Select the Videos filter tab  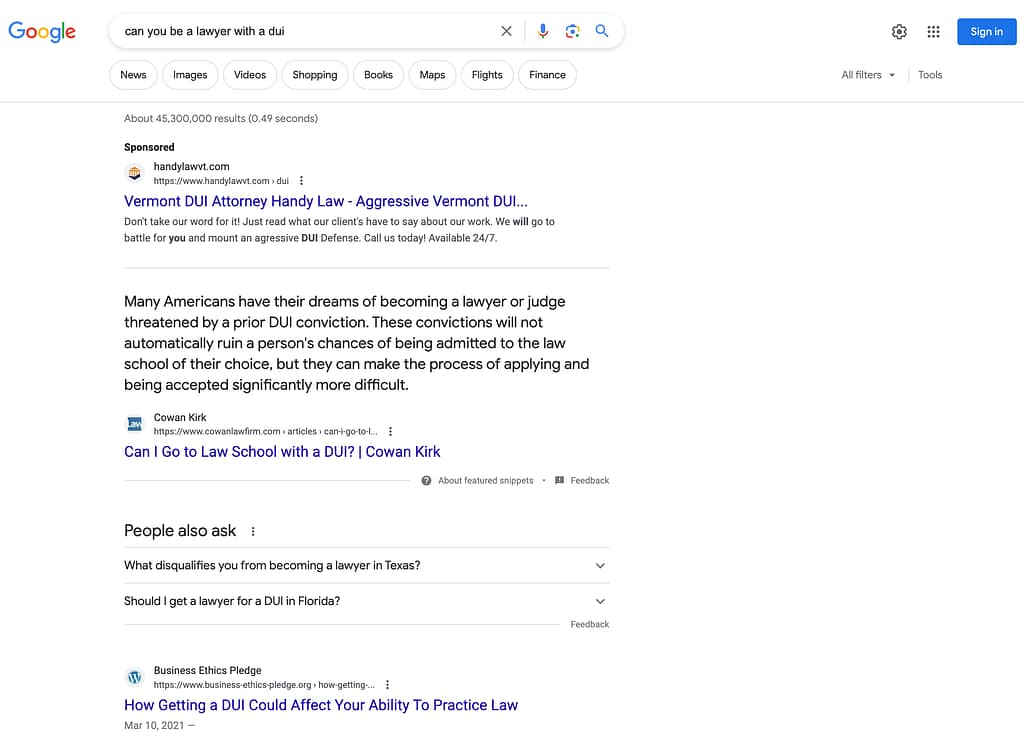(250, 75)
